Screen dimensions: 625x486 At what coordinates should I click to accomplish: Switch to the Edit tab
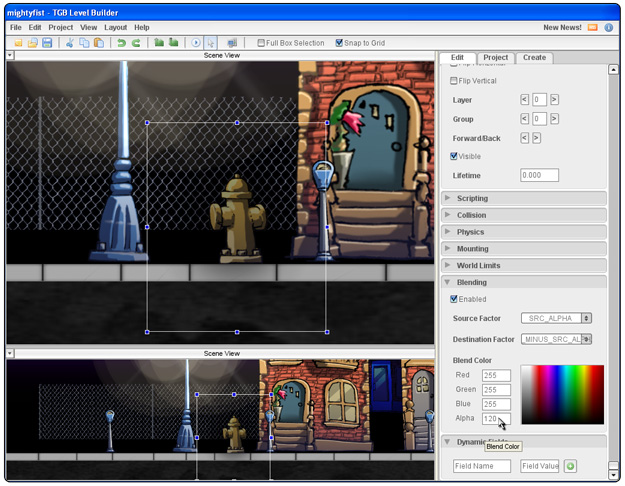[457, 57]
